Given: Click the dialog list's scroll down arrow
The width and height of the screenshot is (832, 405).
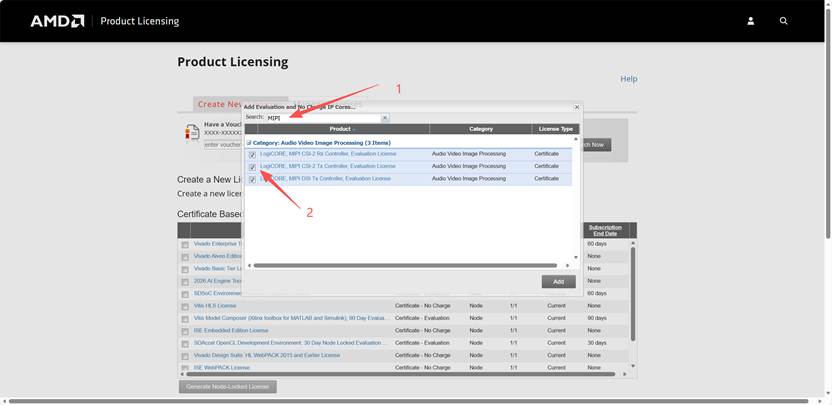Looking at the screenshot, I should 576,258.
